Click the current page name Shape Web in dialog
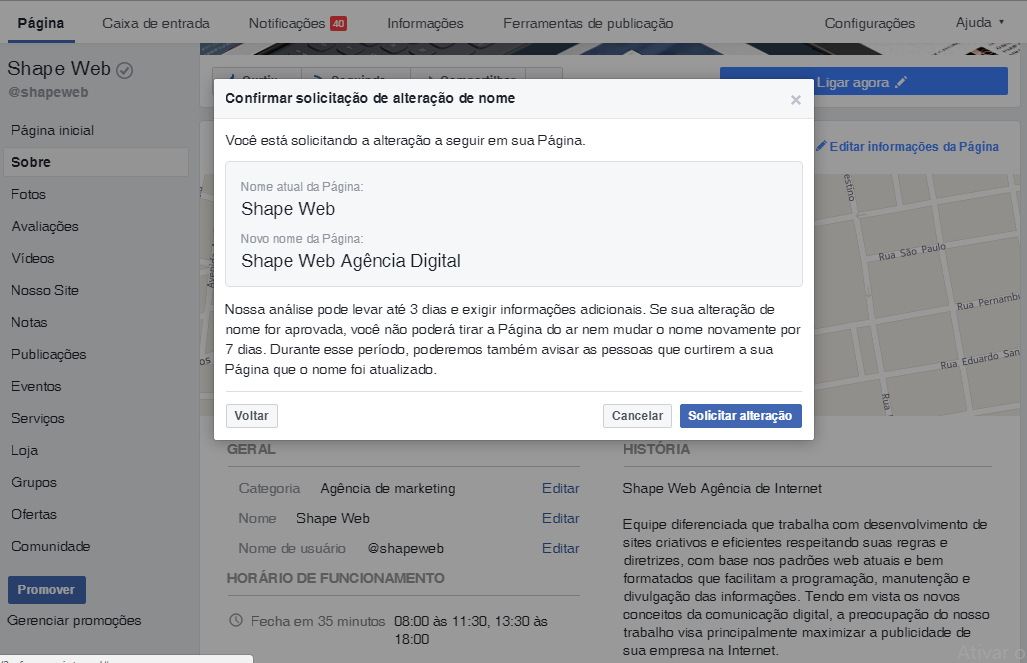 coord(288,209)
